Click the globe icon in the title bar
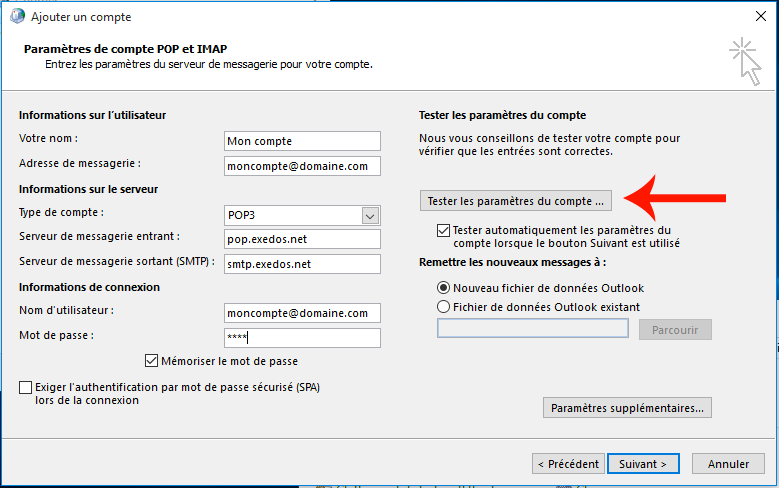779x488 pixels. [x=17, y=17]
